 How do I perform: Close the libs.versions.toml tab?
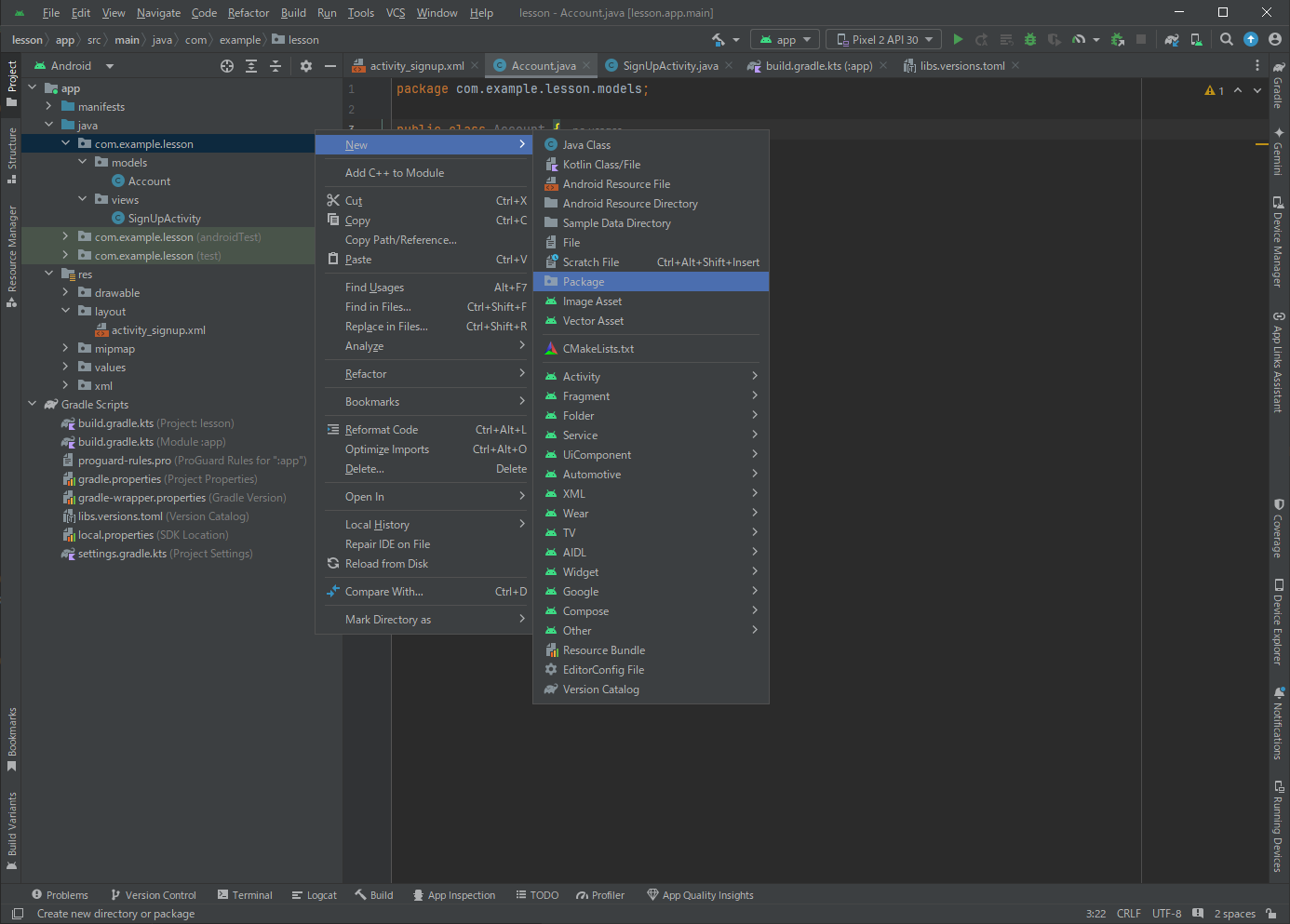1015,65
